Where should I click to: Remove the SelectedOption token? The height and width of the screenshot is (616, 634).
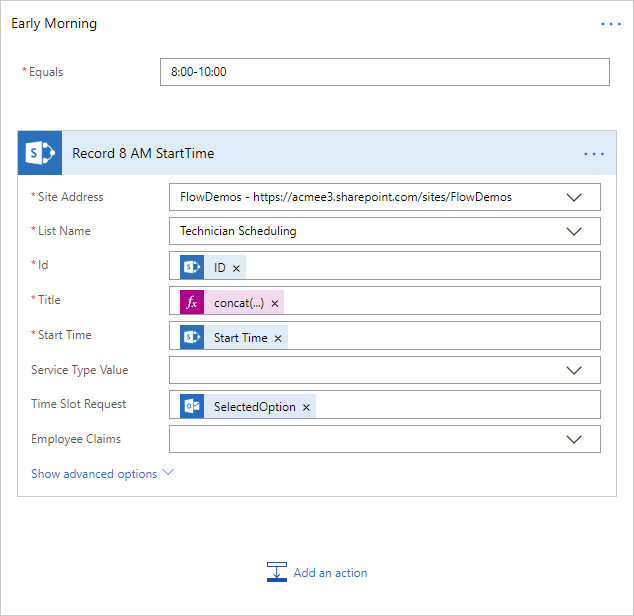pyautogui.click(x=306, y=407)
